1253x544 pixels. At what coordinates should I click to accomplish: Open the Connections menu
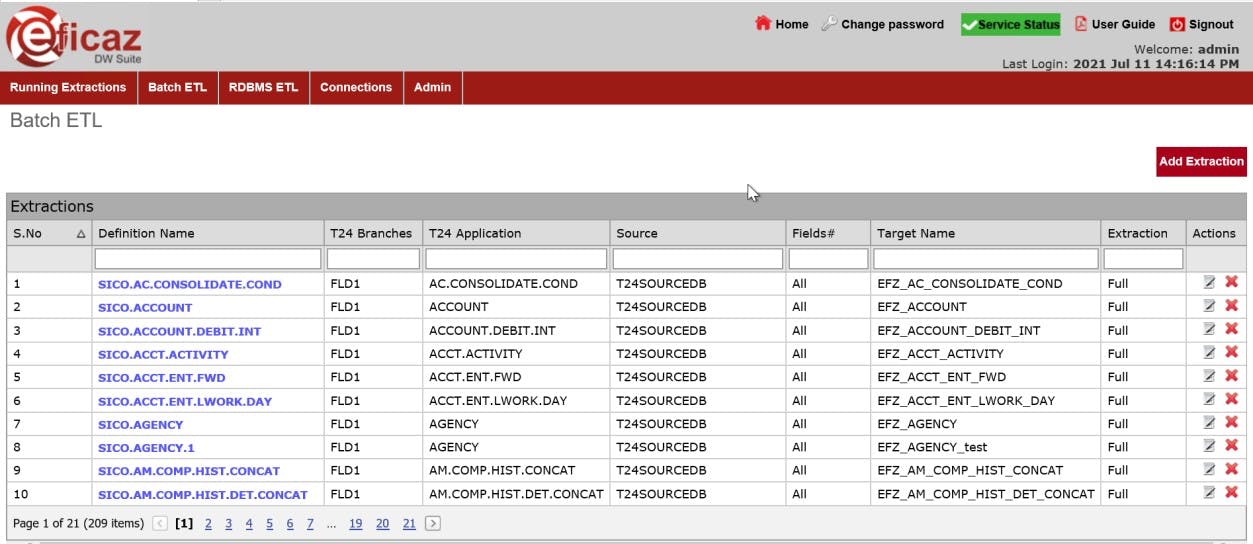[355, 87]
